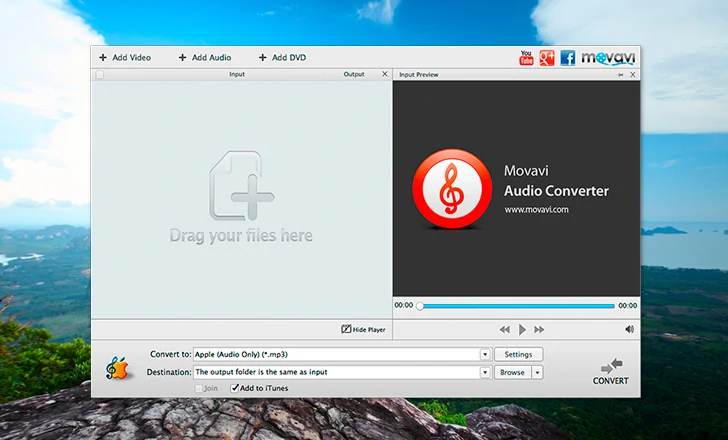The height and width of the screenshot is (440, 728).
Task: Click the Output column header
Action: click(x=354, y=74)
